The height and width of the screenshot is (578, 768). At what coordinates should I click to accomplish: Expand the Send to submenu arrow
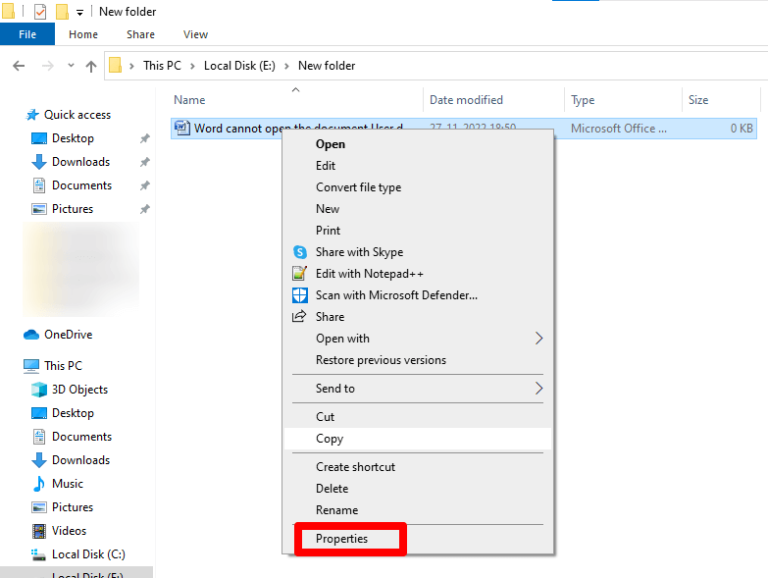539,388
